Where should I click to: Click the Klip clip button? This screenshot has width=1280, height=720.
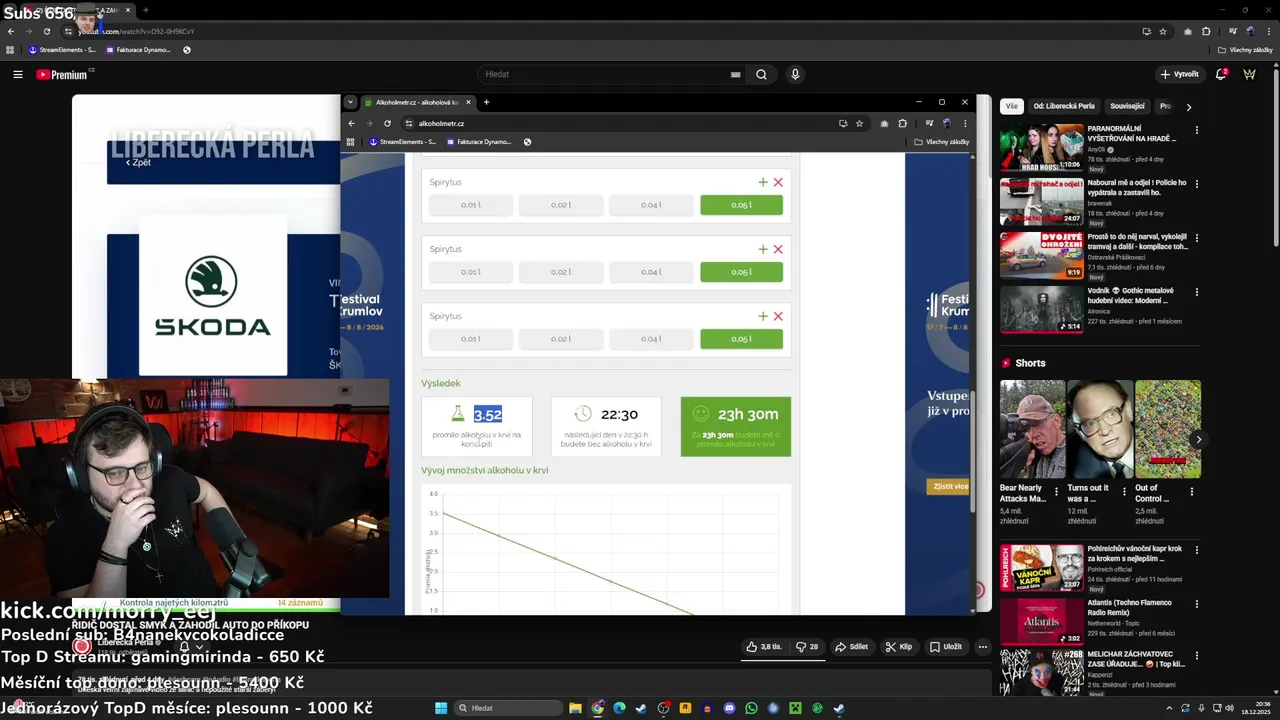point(898,647)
